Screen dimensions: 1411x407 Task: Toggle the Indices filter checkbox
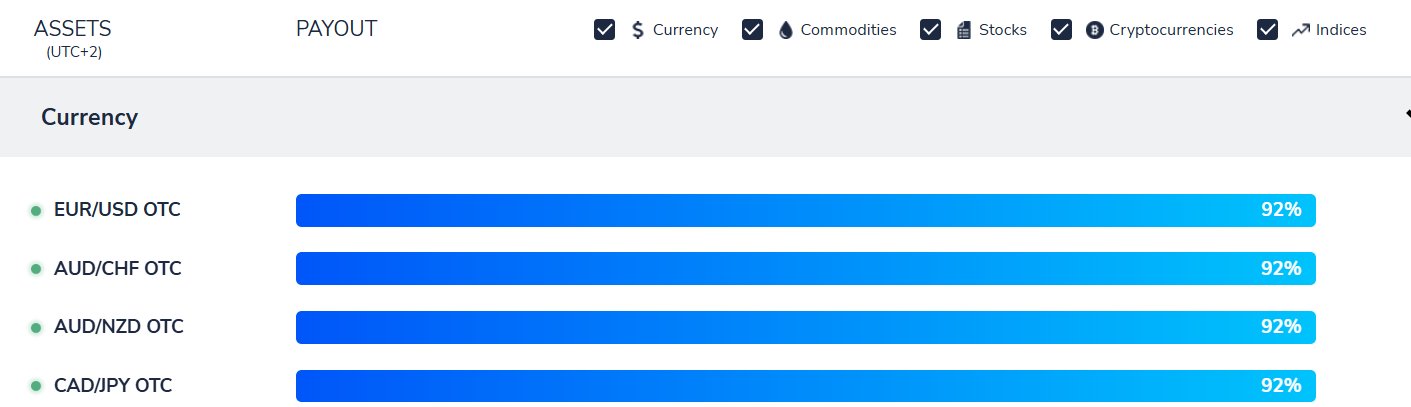pyautogui.click(x=1268, y=30)
